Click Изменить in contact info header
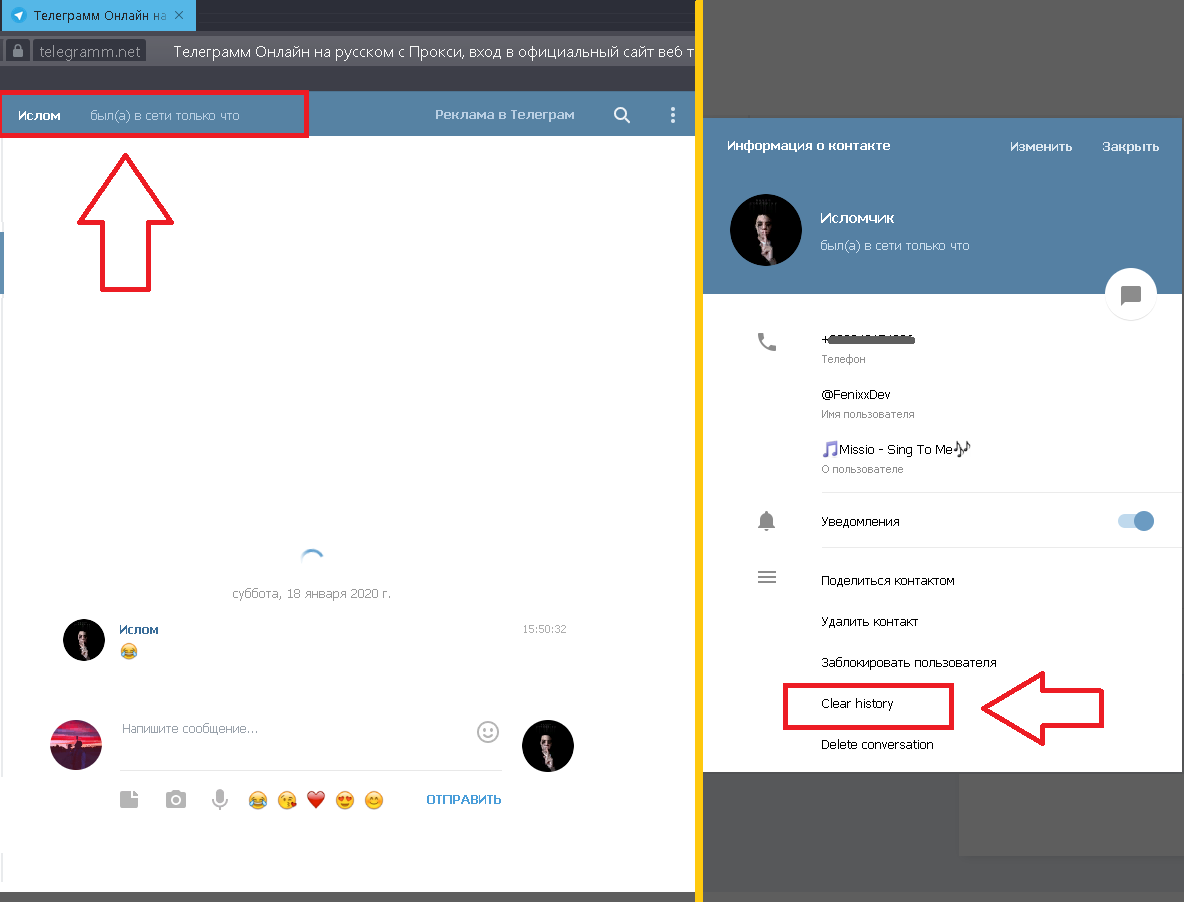The height and width of the screenshot is (902, 1184). [x=1041, y=146]
